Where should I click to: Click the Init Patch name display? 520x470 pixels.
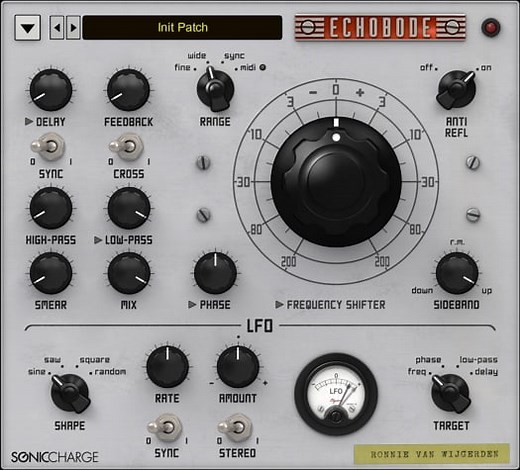click(182, 28)
